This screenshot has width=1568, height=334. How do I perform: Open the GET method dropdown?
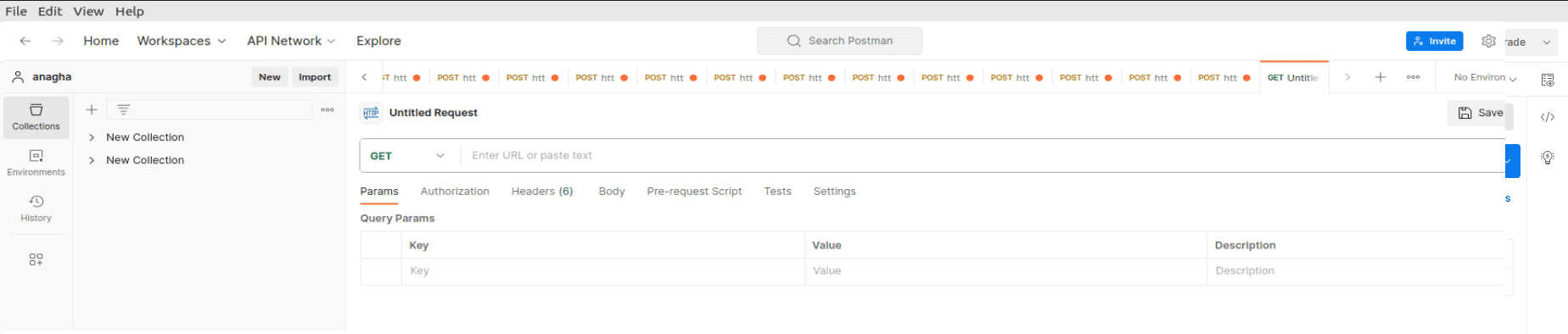click(408, 156)
